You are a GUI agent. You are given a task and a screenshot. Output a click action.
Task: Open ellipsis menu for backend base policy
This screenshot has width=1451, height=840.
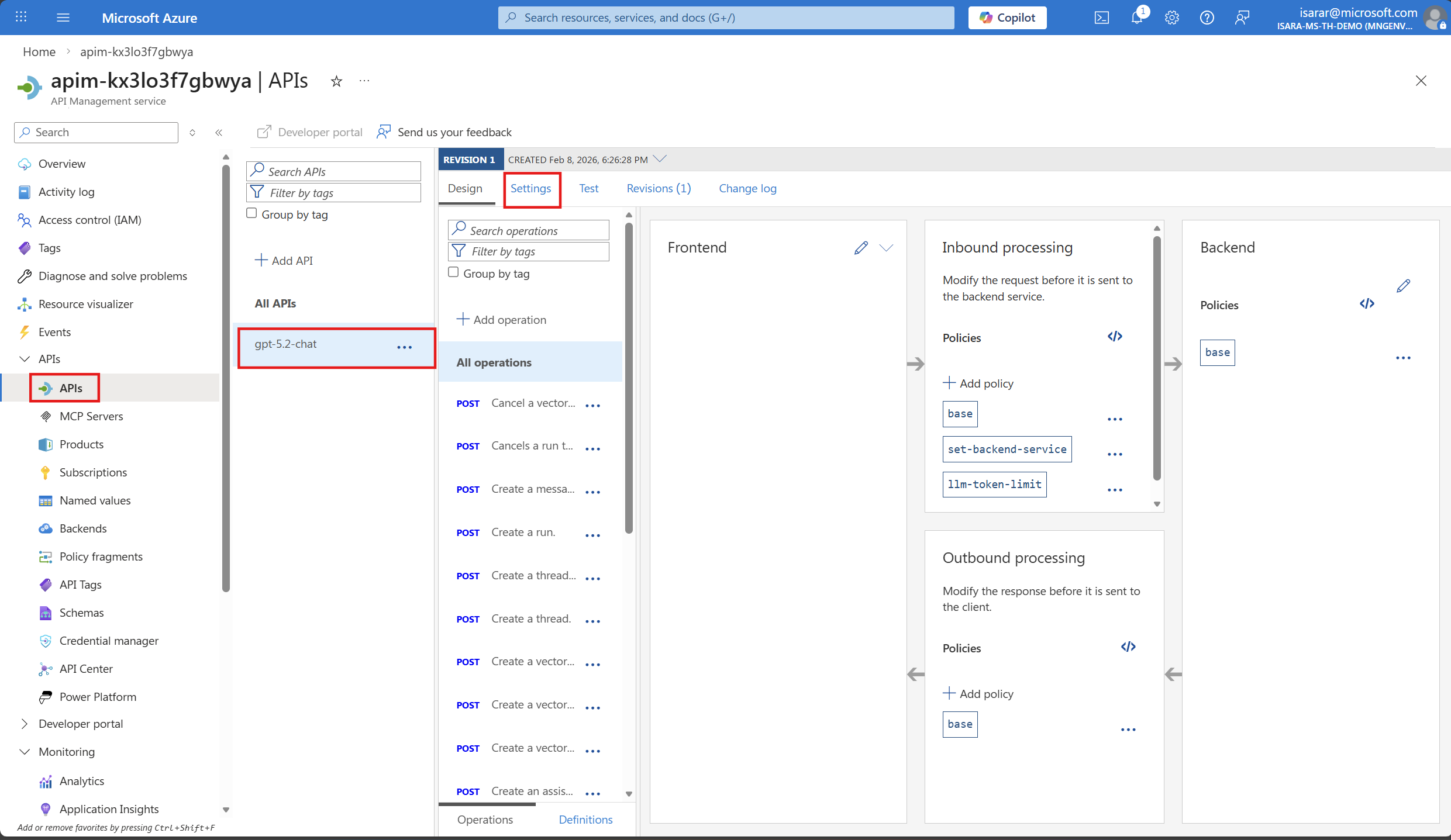coord(1403,358)
